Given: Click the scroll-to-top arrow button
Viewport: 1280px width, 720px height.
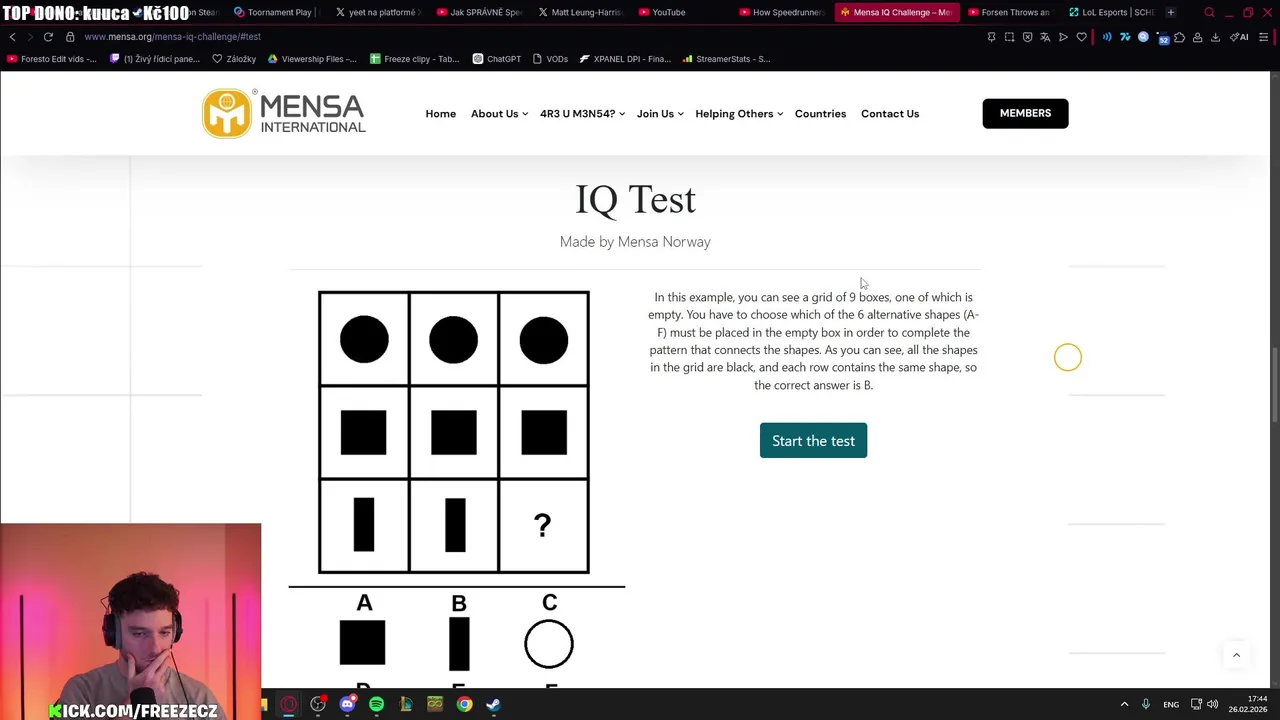Looking at the screenshot, I should click(1236, 655).
